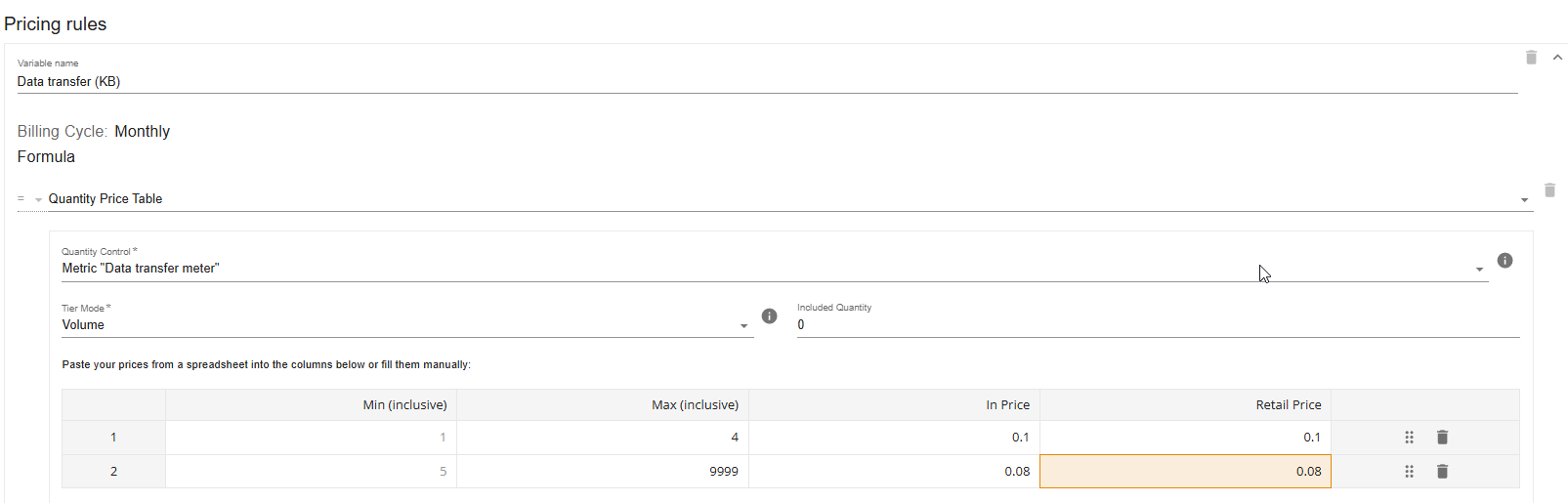Show info about Quantity Control
This screenshot has width=1568, height=503.
(x=1504, y=261)
